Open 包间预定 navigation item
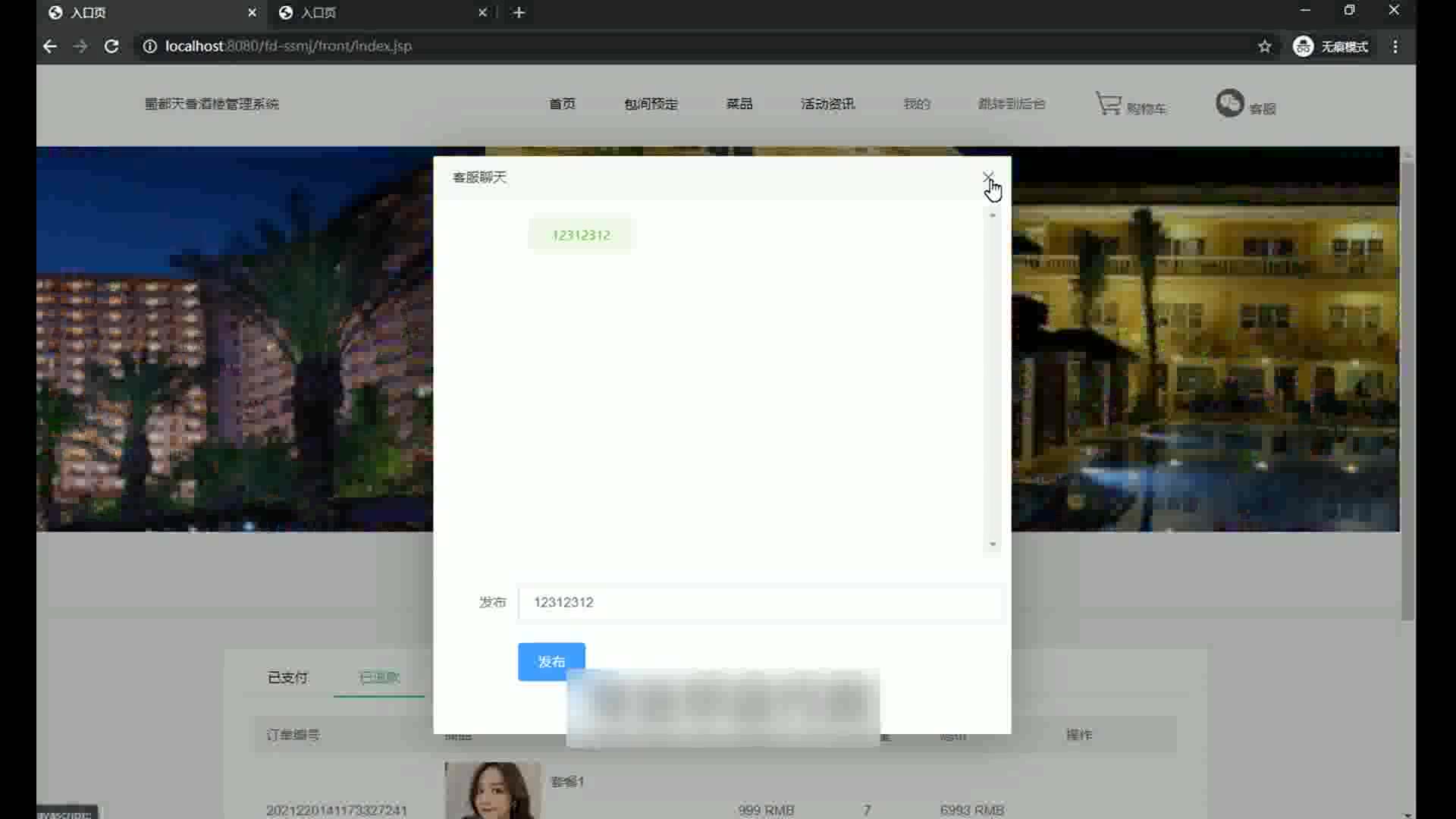The height and width of the screenshot is (819, 1456). (651, 104)
